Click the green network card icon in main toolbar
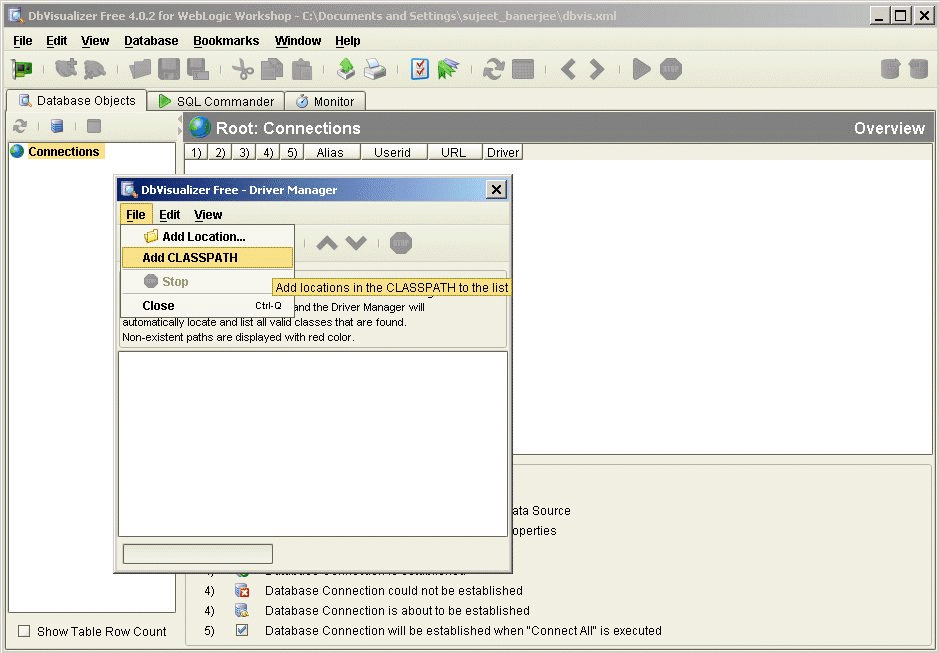 22,69
